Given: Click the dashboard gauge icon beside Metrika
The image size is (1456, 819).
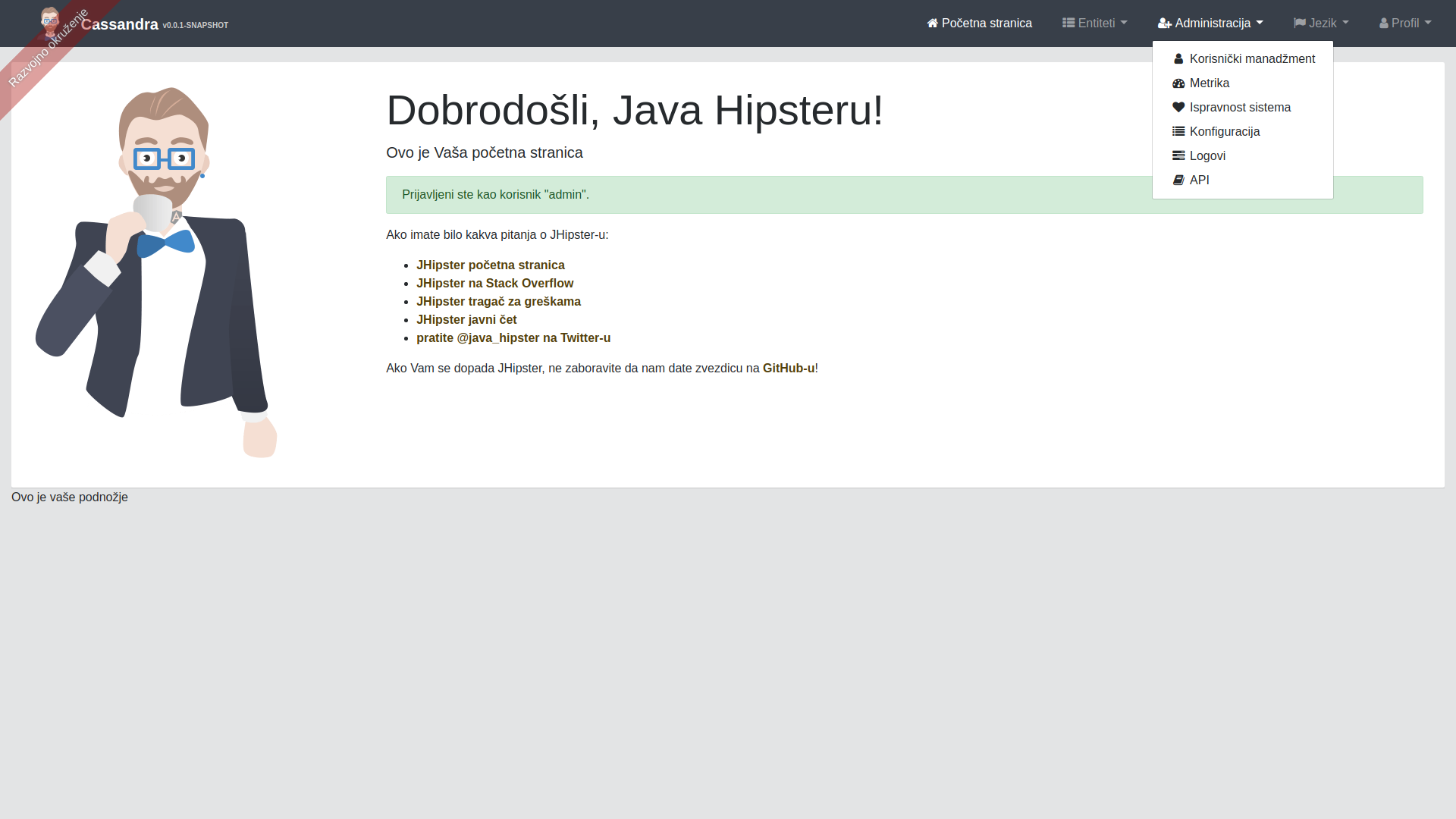Looking at the screenshot, I should click(1178, 83).
